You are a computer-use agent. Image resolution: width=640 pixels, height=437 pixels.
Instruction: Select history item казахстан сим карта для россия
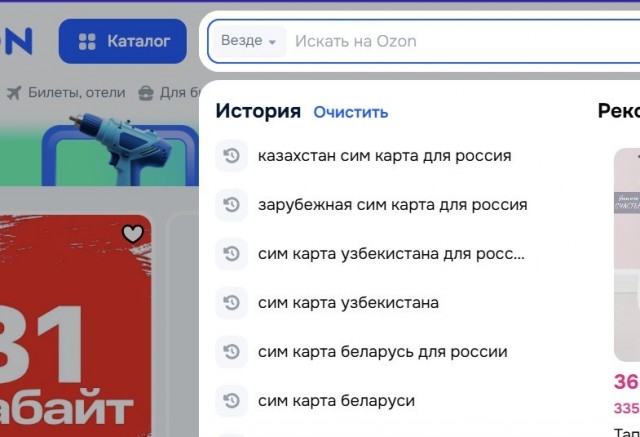point(384,156)
